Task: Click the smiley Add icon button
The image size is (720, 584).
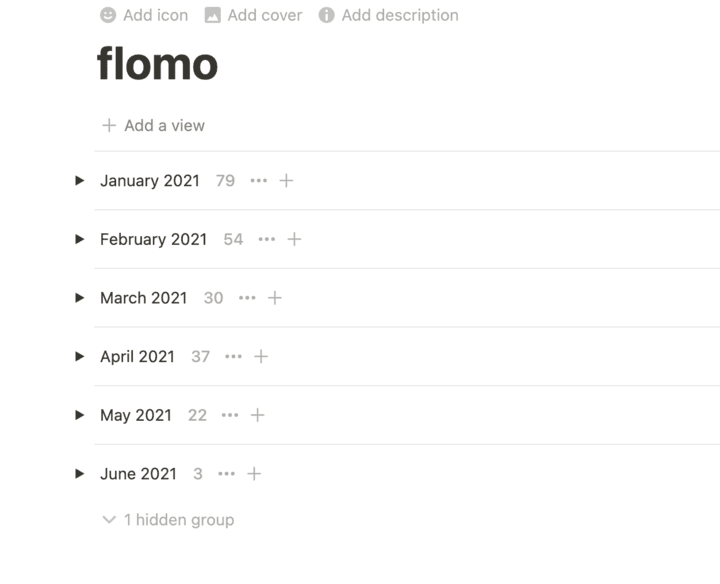Action: coord(108,15)
